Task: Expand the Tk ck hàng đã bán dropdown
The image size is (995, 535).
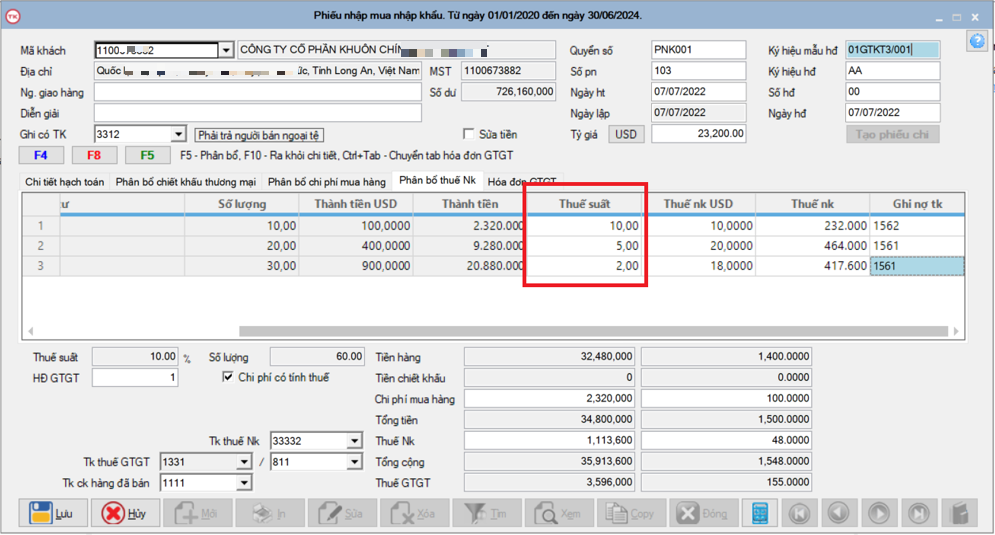Action: (x=244, y=483)
